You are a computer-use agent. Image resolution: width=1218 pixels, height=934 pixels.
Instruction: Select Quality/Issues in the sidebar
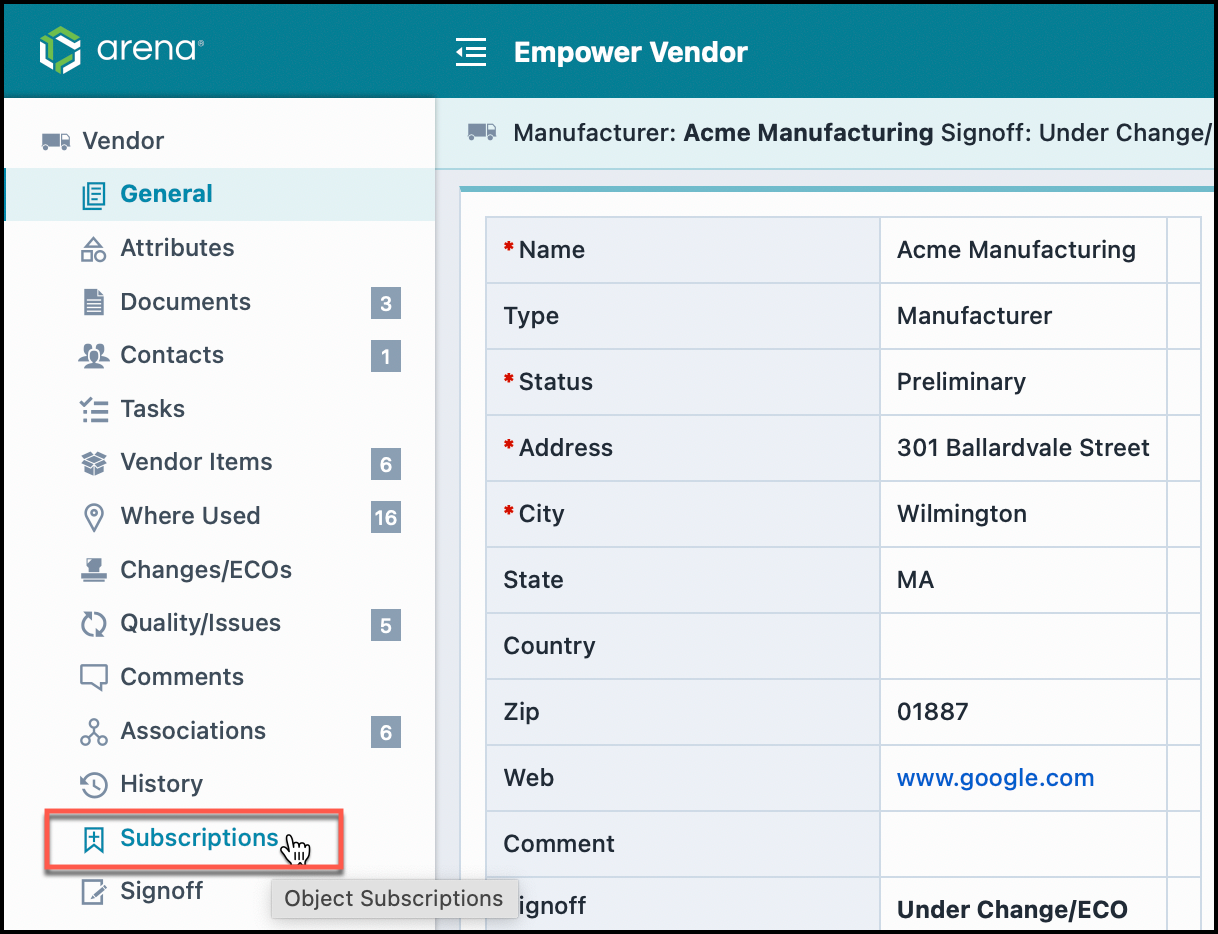point(200,623)
